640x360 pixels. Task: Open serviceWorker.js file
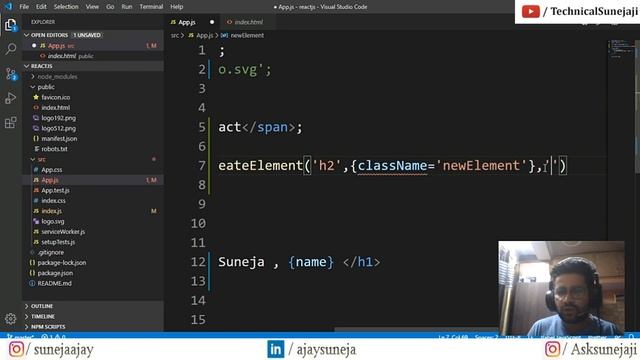point(63,231)
